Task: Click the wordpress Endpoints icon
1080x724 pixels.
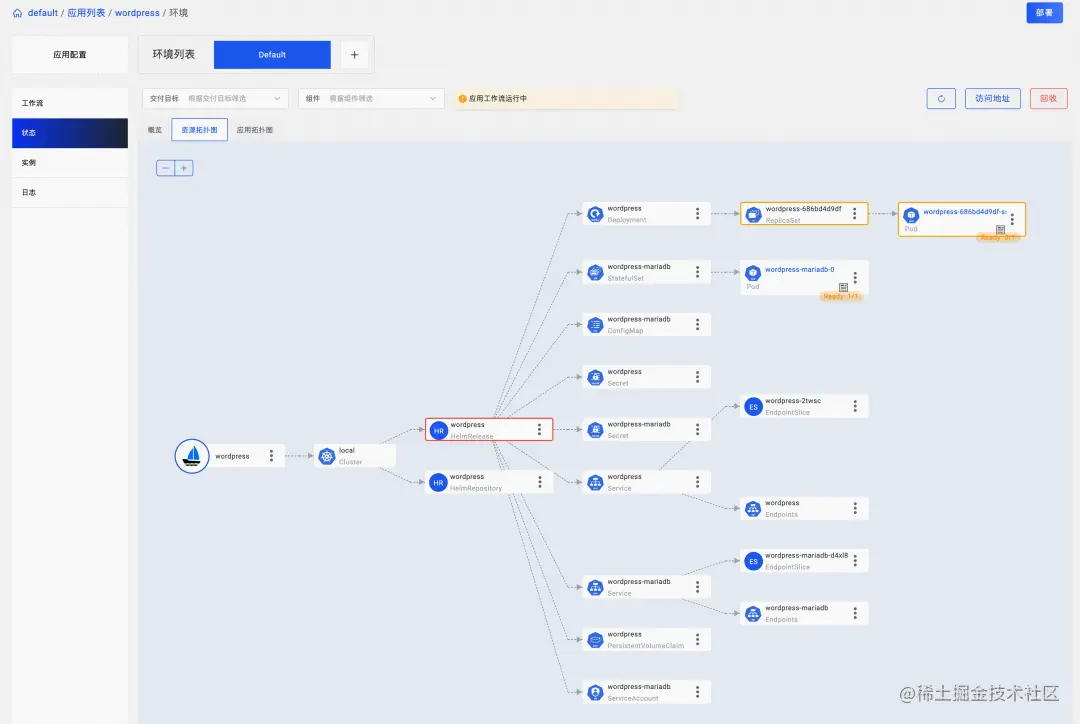Action: pos(753,509)
